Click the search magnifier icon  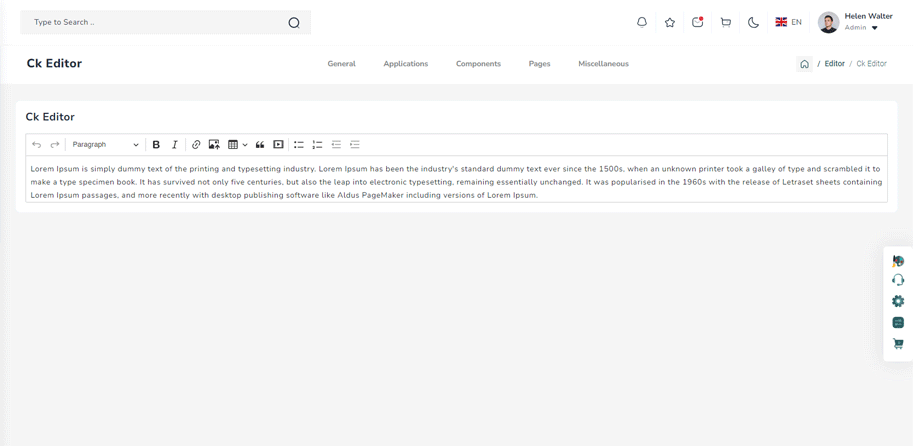point(294,23)
